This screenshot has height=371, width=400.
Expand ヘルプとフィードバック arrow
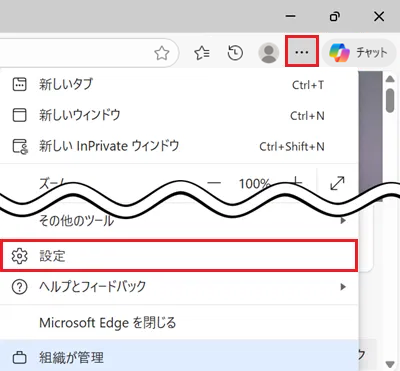[343, 287]
